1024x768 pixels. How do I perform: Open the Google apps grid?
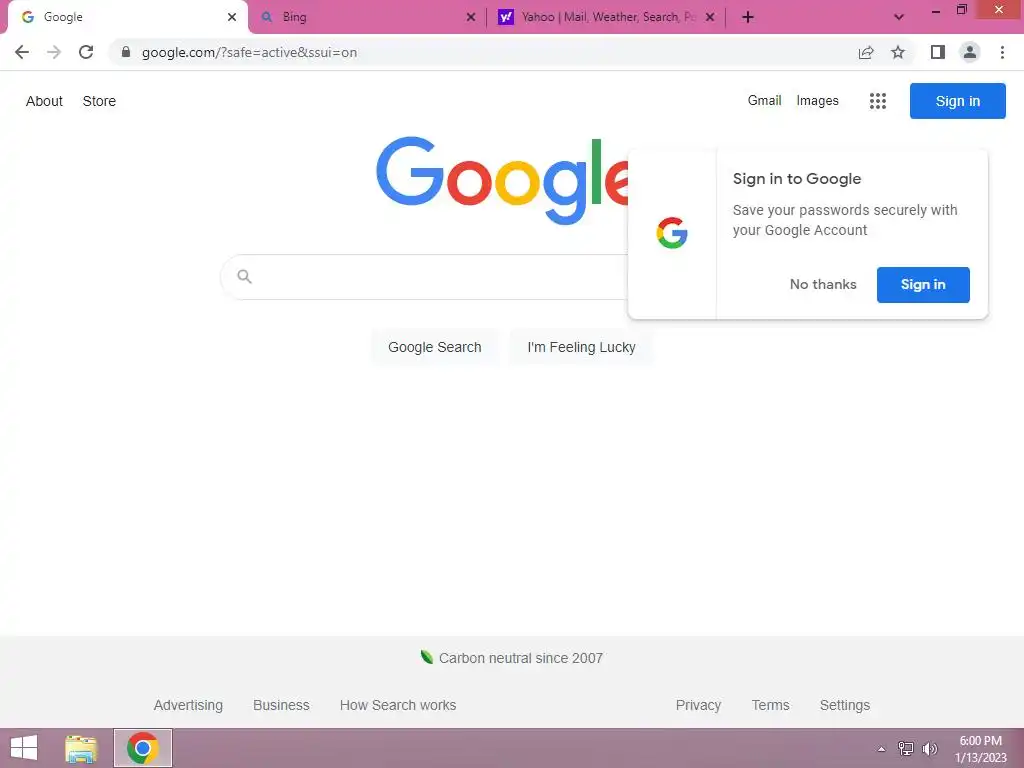[x=878, y=101]
